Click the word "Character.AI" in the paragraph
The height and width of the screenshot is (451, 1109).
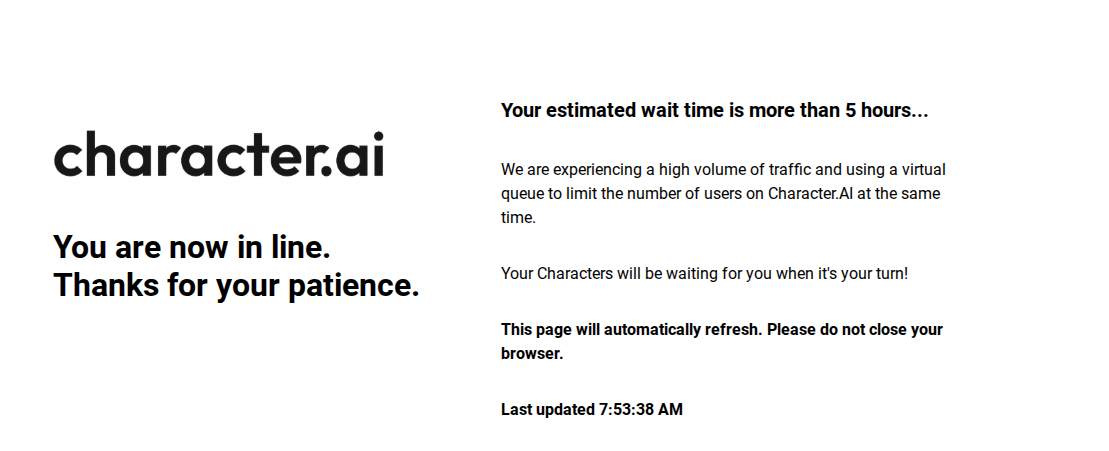(809, 193)
